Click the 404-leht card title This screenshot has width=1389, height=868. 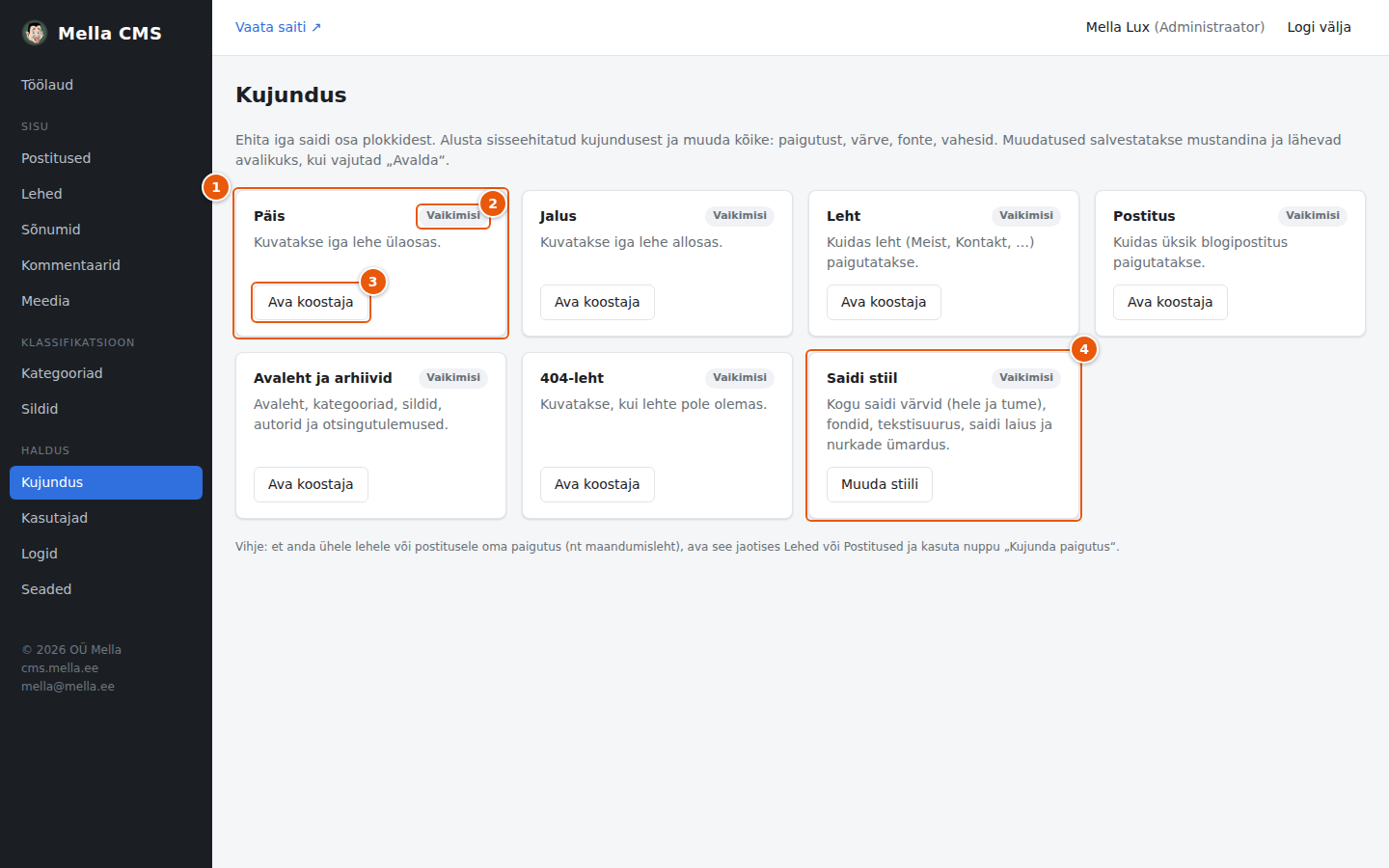[x=572, y=378]
